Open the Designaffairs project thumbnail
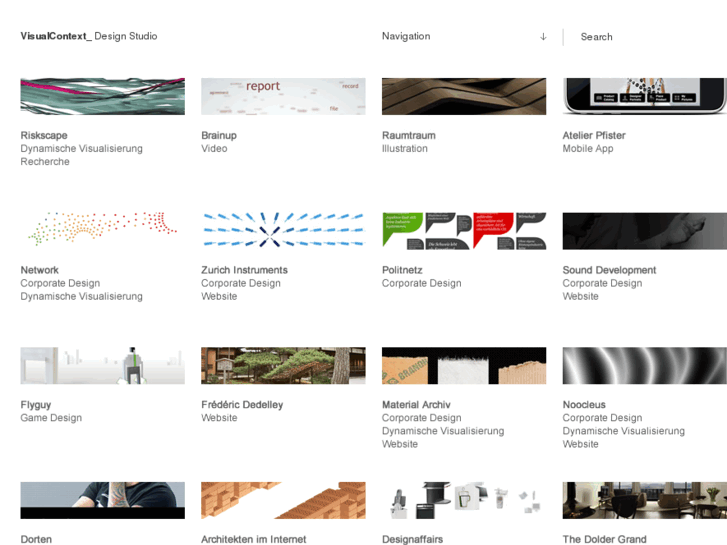Screen dimensions: 727x545 click(464, 500)
